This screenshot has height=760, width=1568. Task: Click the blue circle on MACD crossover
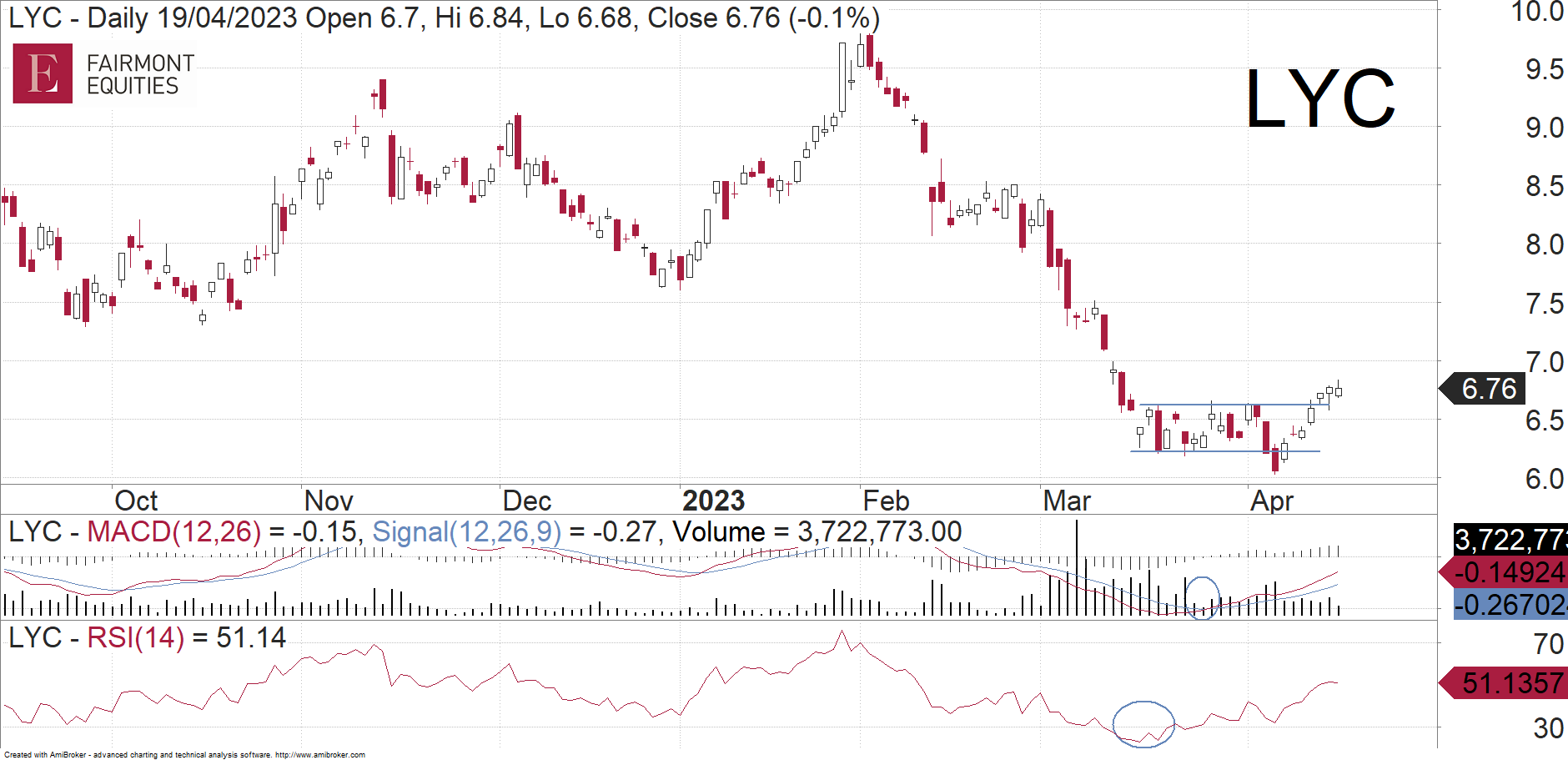click(x=1202, y=598)
